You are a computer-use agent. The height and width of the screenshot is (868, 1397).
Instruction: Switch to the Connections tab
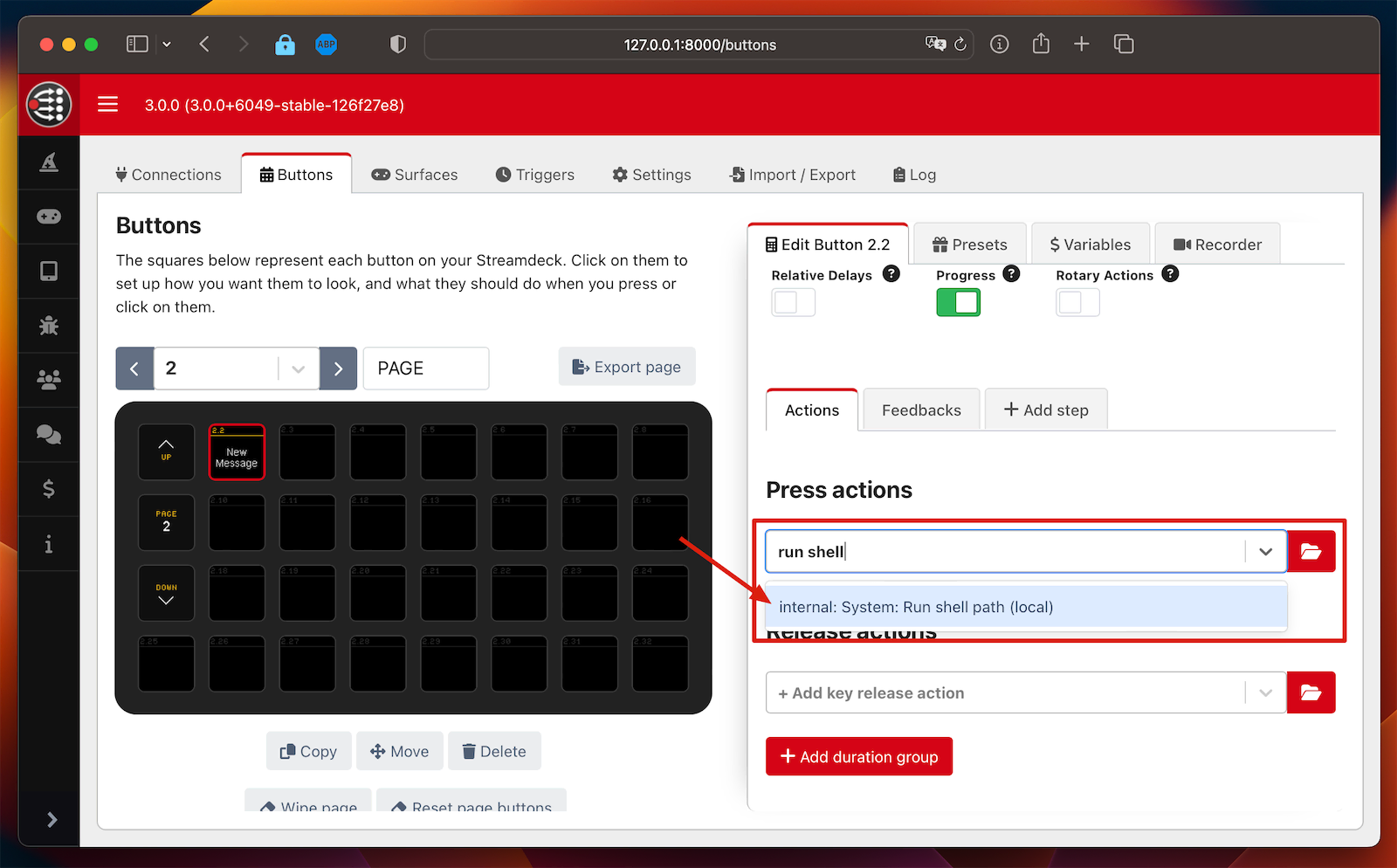click(x=169, y=175)
